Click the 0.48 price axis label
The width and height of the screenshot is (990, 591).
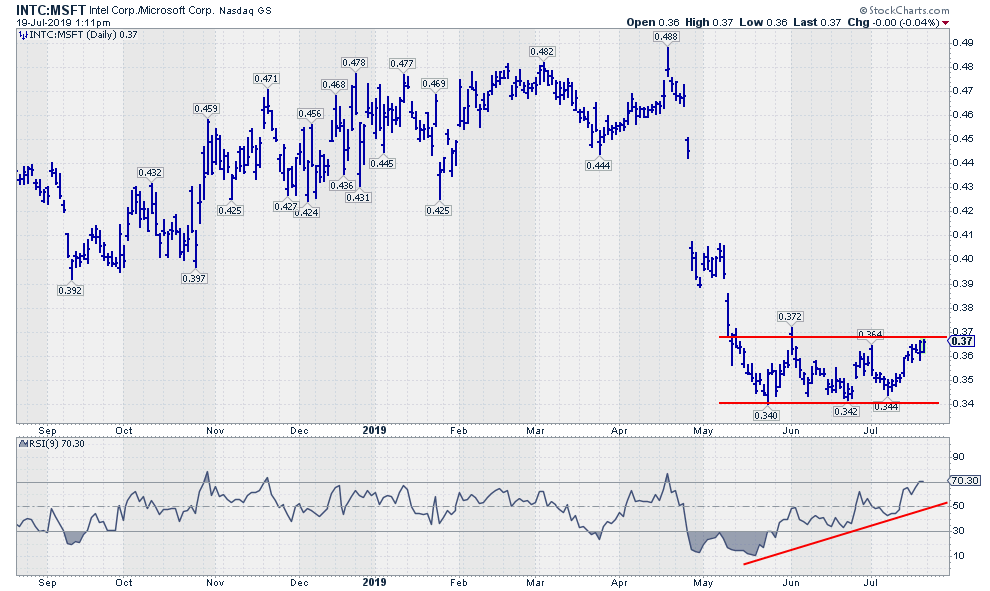tap(962, 67)
